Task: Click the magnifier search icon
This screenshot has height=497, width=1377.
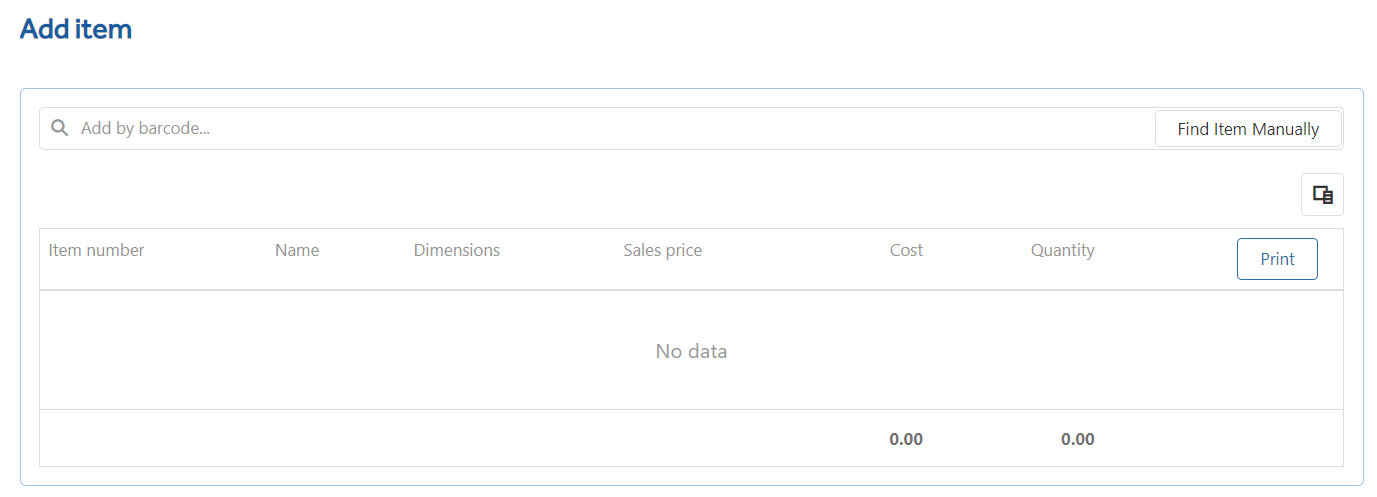Action: point(59,128)
